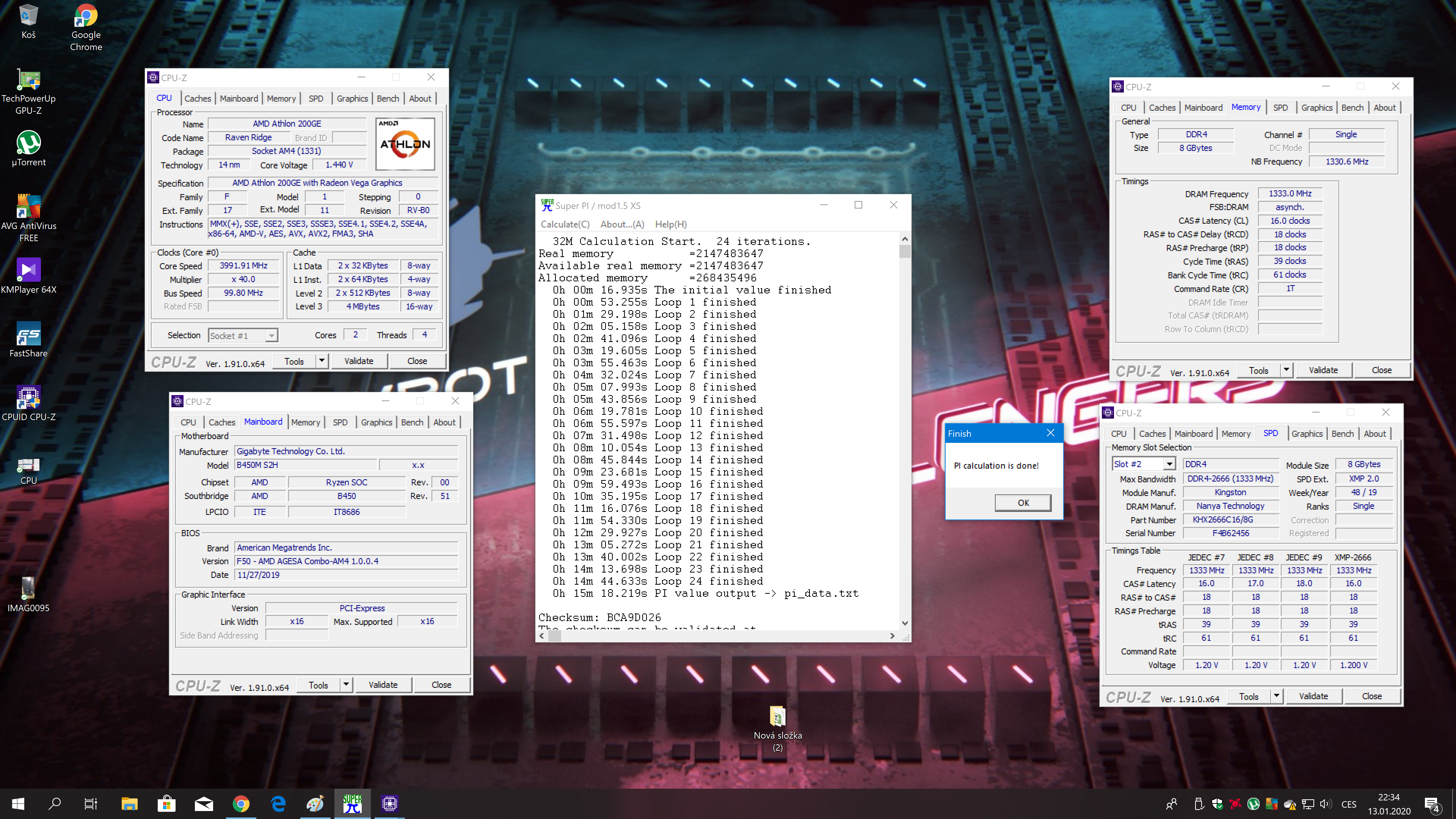The image size is (1456, 819).
Task: Click the Super PI horizontal scrollbar thumb
Action: click(x=555, y=636)
